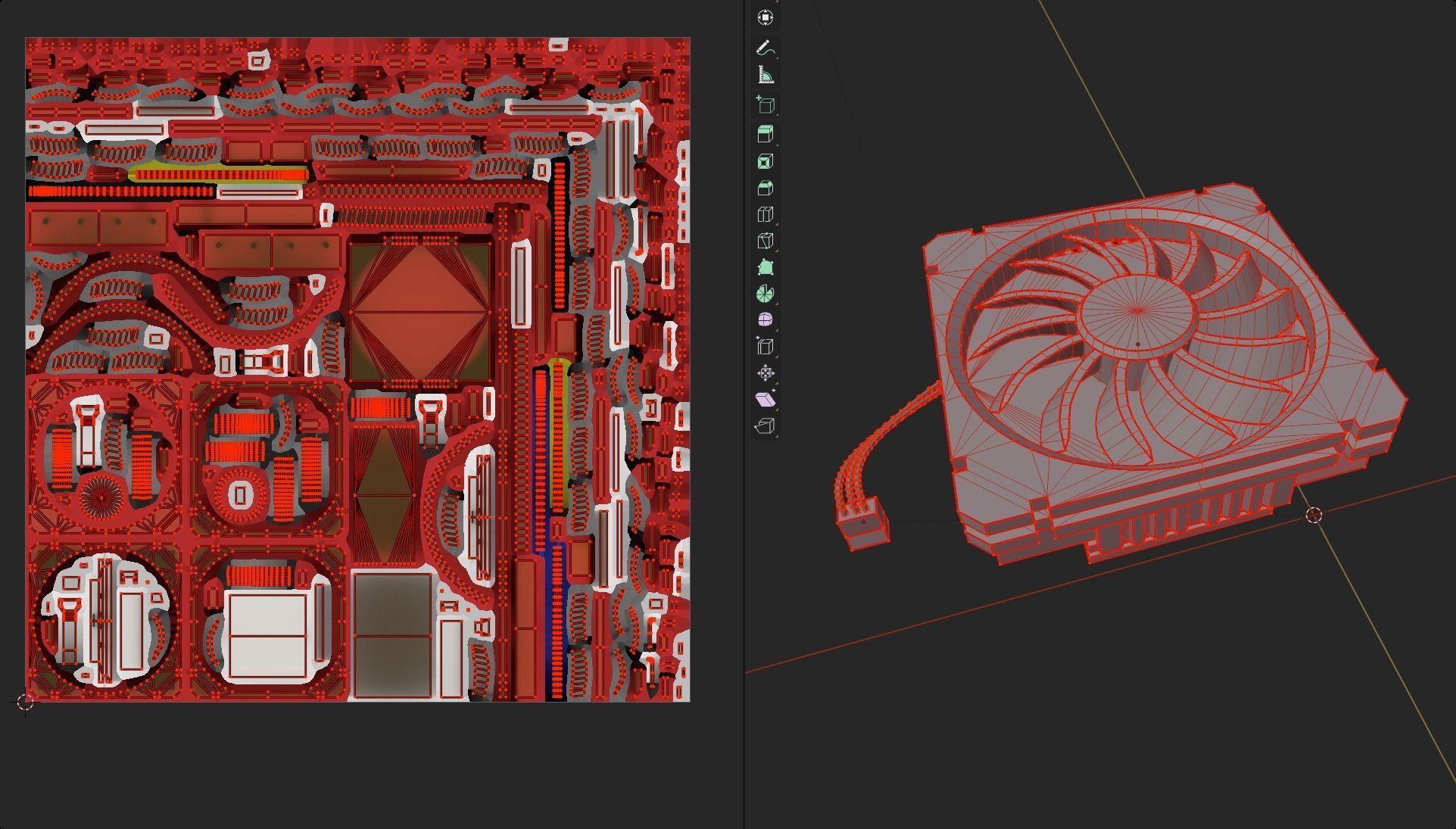Select the Annotate pencil tool

point(765,48)
